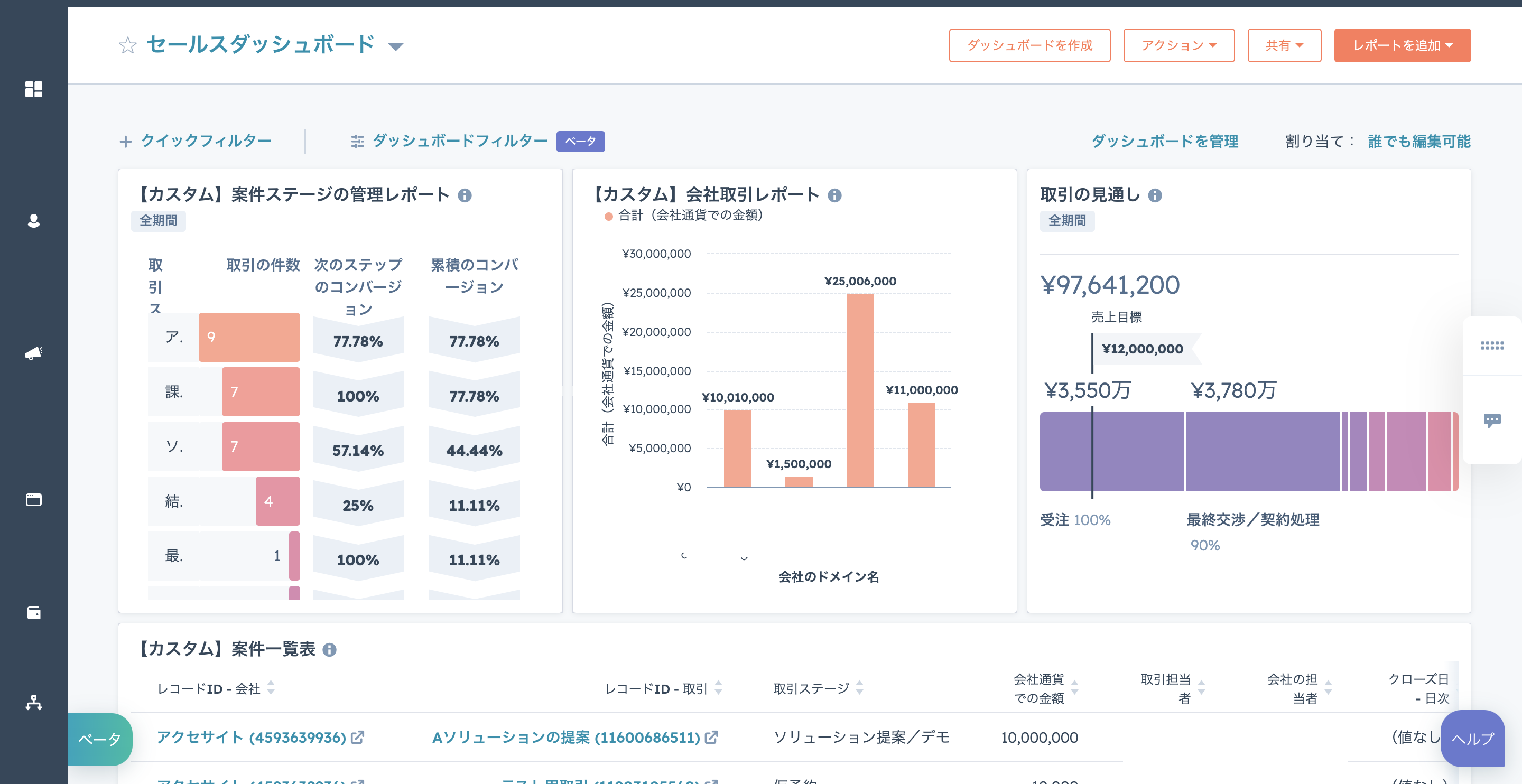
Task: Open external link icon beside アクセサイト
Action: pyautogui.click(x=357, y=738)
